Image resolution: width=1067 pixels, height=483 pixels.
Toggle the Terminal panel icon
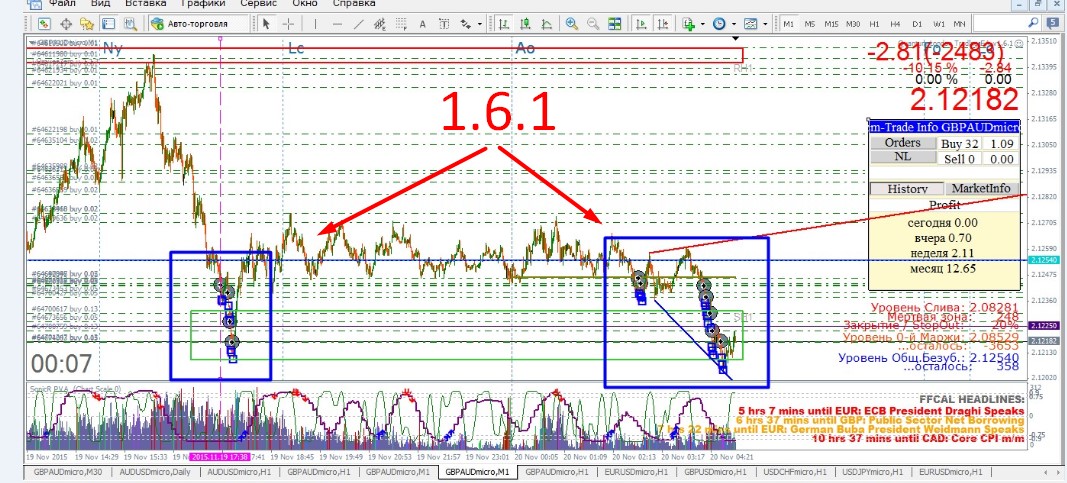point(108,24)
